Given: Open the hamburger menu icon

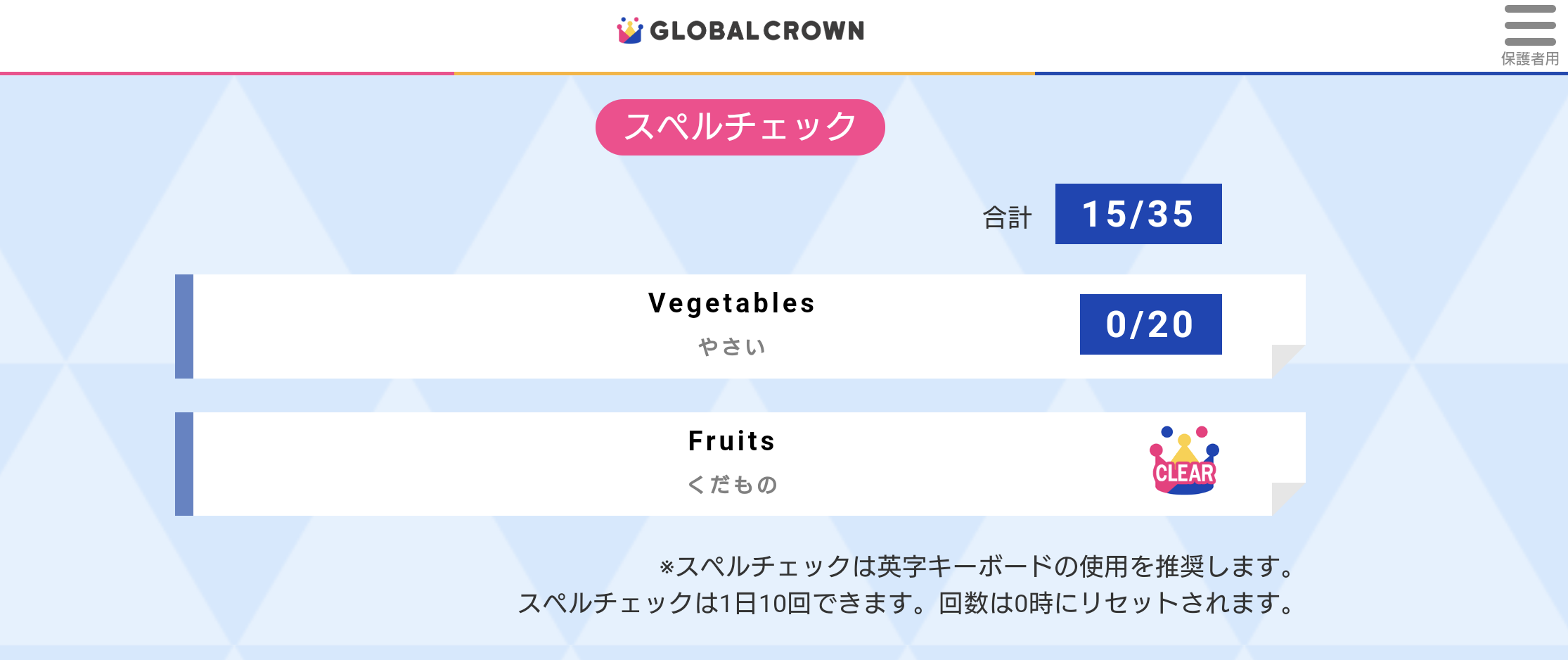Looking at the screenshot, I should click(1529, 25).
